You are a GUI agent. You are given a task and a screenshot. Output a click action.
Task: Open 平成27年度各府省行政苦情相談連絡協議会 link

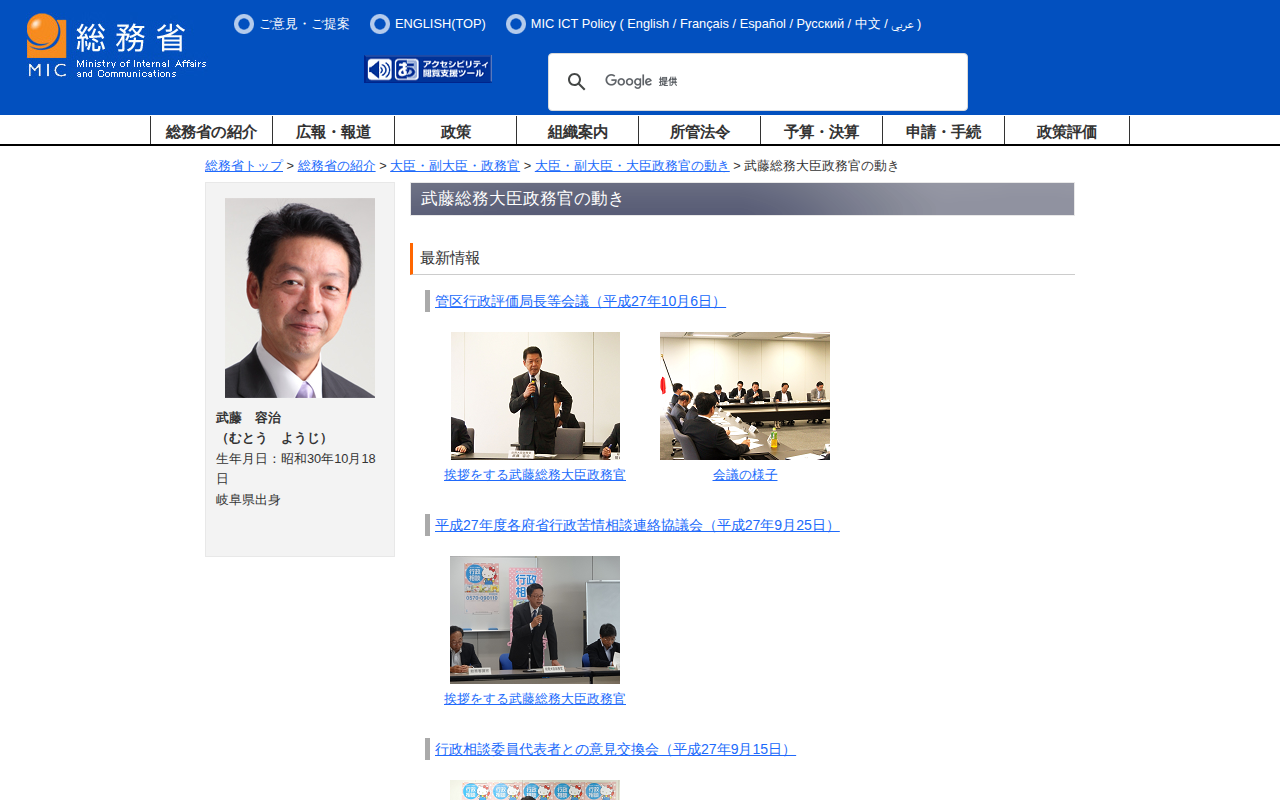637,525
